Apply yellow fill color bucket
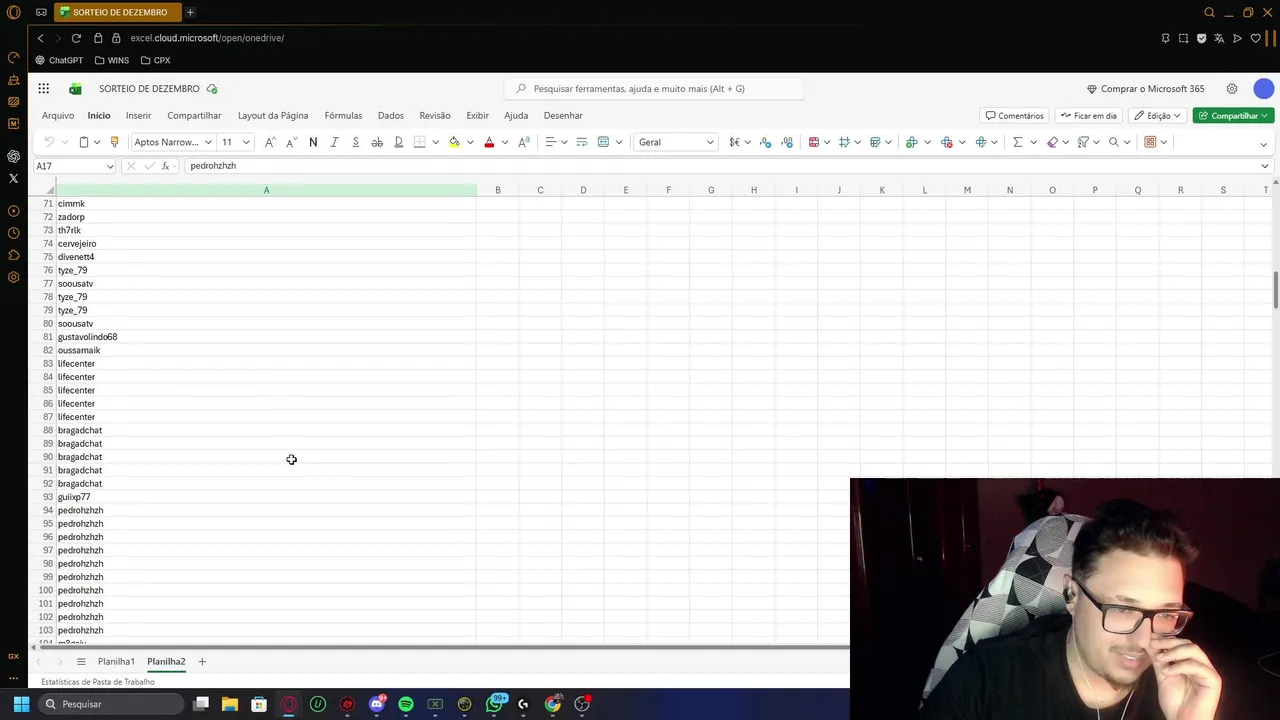 click(454, 142)
